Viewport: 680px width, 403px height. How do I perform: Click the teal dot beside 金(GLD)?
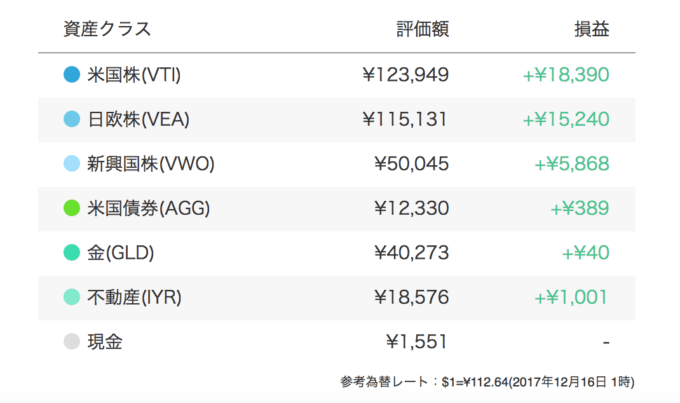pos(72,252)
